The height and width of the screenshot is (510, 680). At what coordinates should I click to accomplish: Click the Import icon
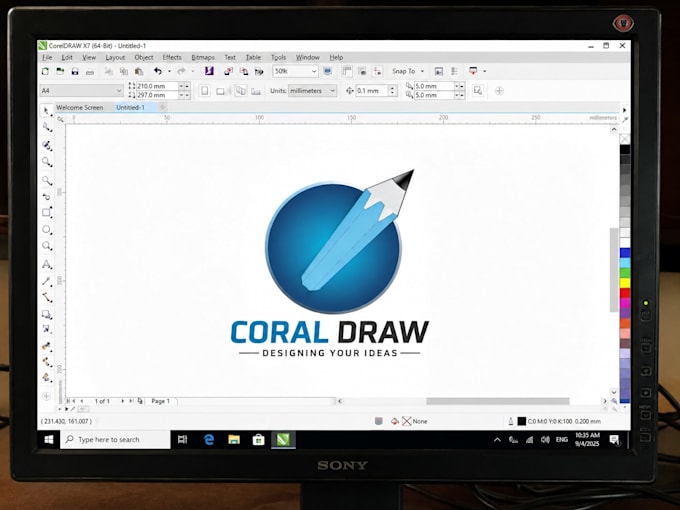click(x=228, y=71)
